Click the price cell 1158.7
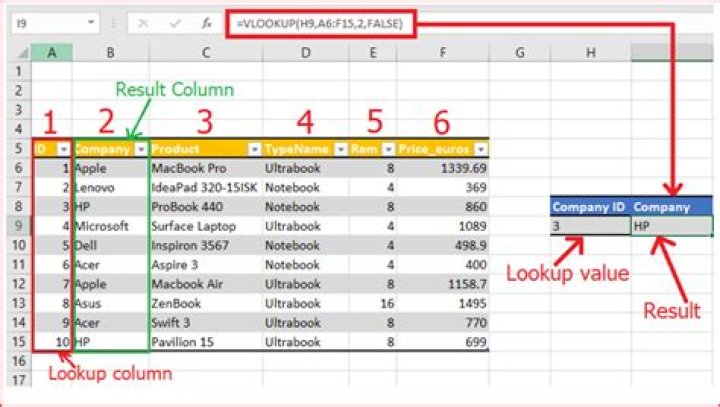 (x=443, y=284)
